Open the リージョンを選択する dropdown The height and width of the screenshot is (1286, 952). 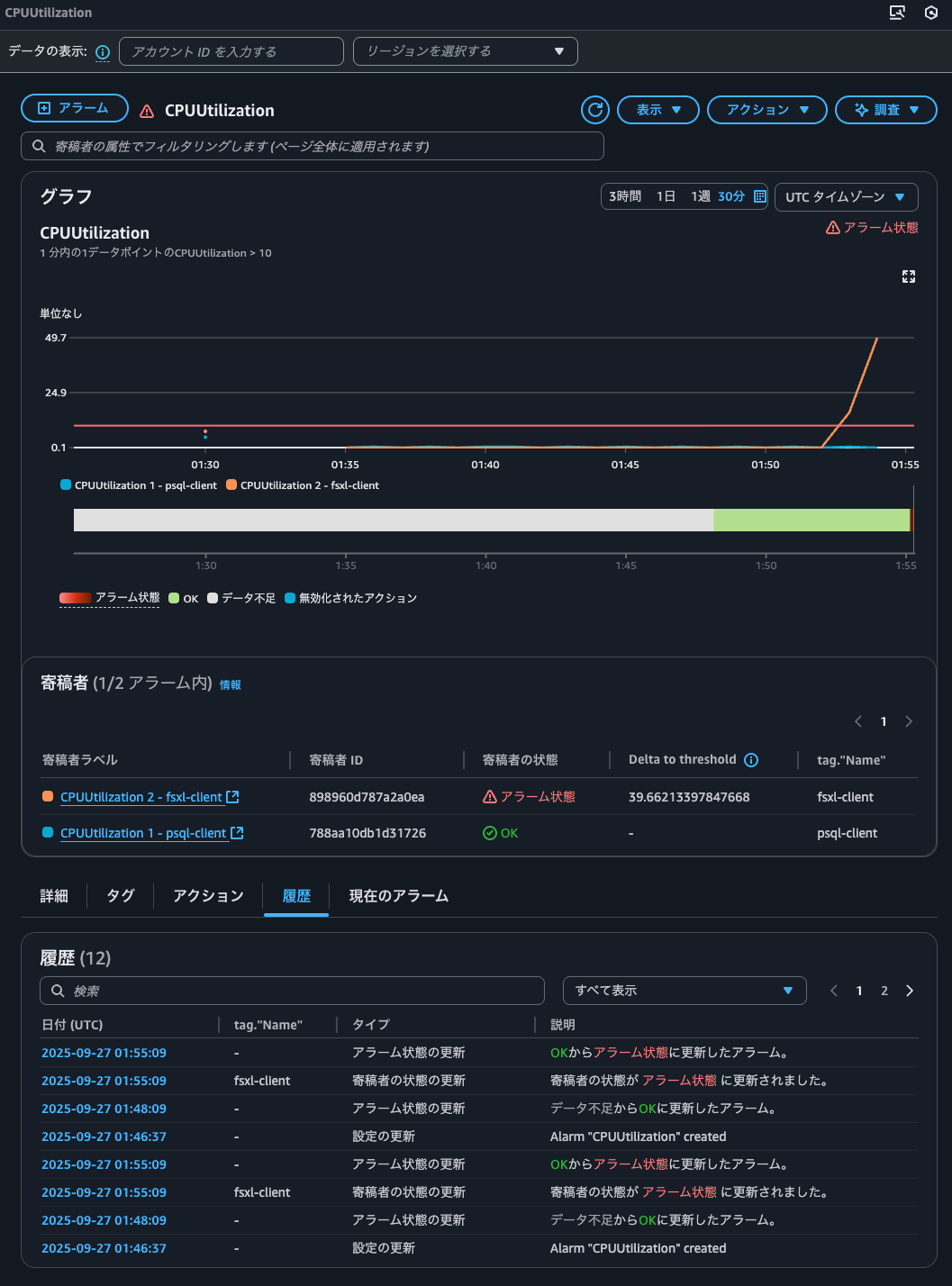tap(466, 51)
